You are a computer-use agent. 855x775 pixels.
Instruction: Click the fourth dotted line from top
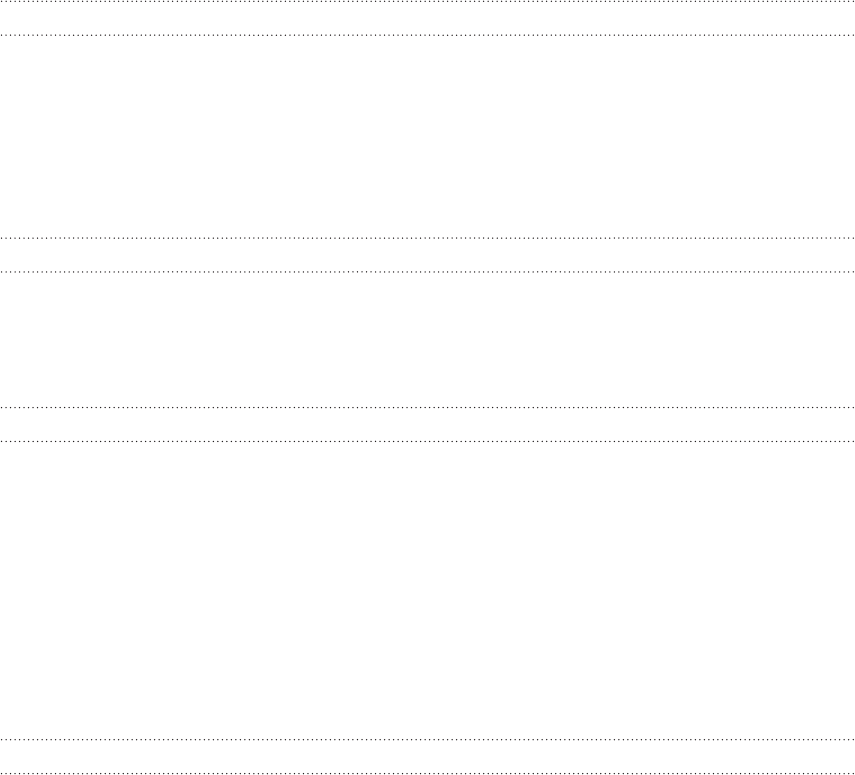(x=428, y=272)
